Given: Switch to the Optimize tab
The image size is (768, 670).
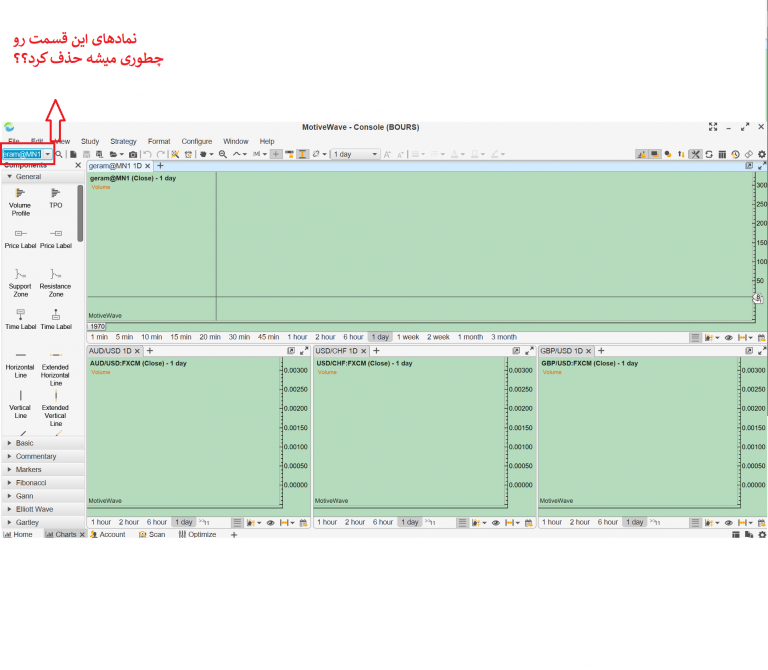Looking at the screenshot, I should coord(197,534).
